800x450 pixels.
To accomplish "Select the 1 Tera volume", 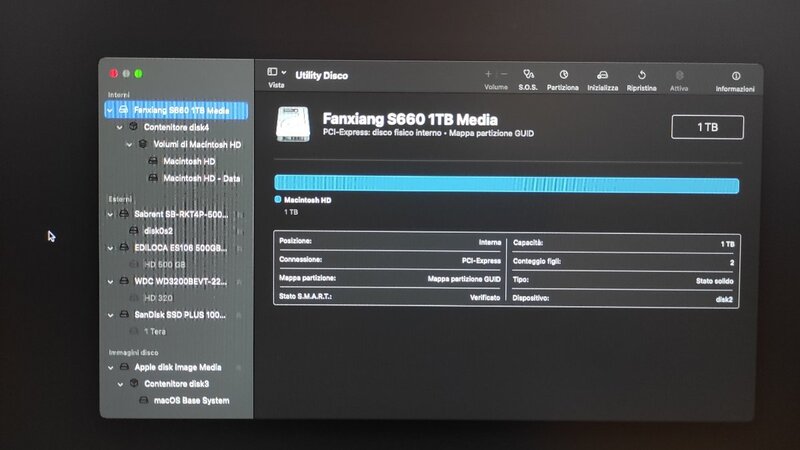I will click(x=155, y=331).
